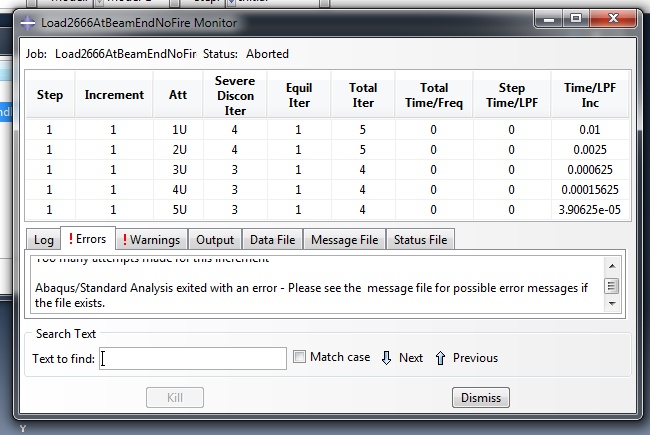Click the Severe Discon Iter column header
650x435 pixels.
point(234,96)
